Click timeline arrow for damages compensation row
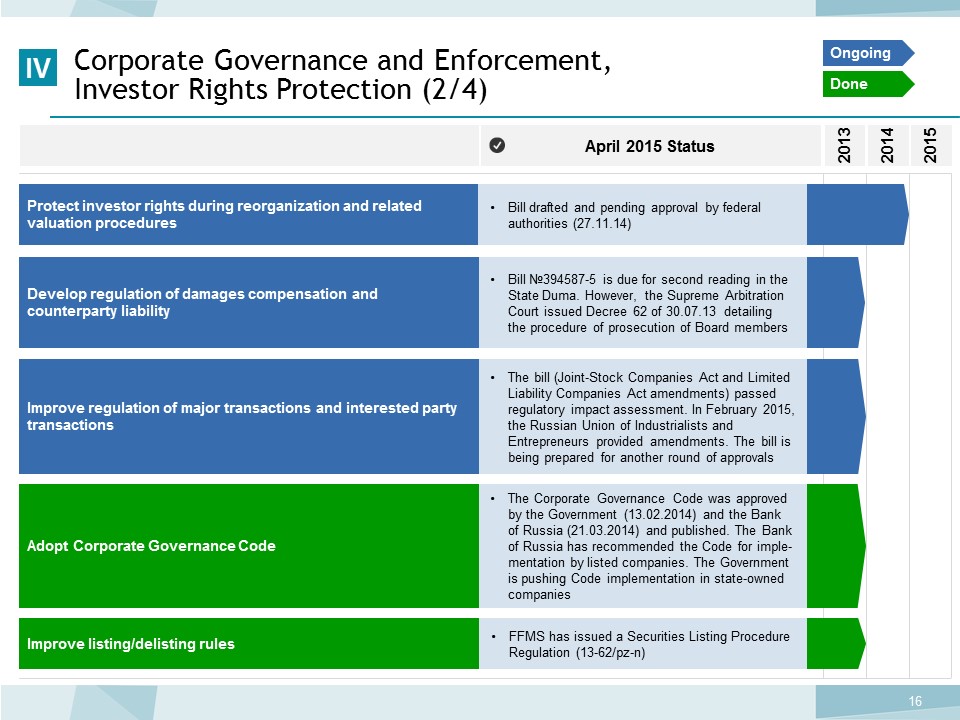Screen dimensions: 960x720 (836, 302)
